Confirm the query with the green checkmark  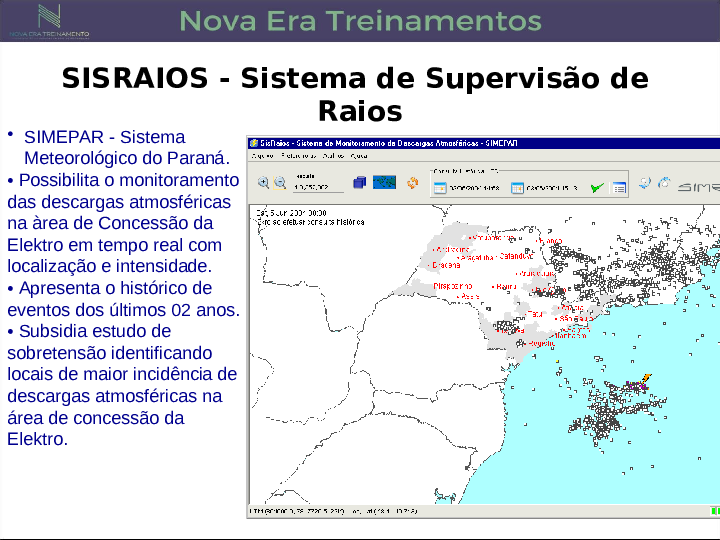597,187
